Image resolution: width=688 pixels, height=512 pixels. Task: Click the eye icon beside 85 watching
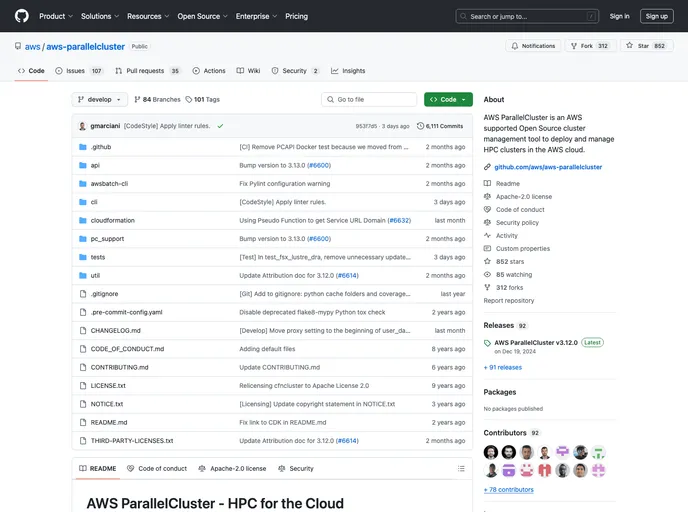tap(487, 275)
